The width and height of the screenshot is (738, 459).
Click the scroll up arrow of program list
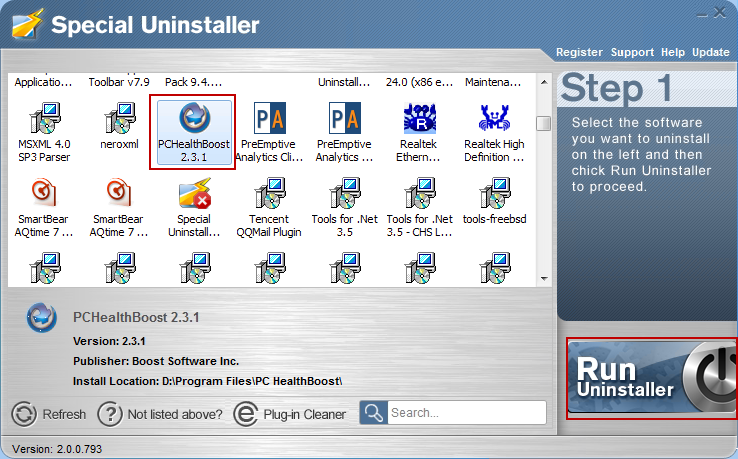coord(544,82)
